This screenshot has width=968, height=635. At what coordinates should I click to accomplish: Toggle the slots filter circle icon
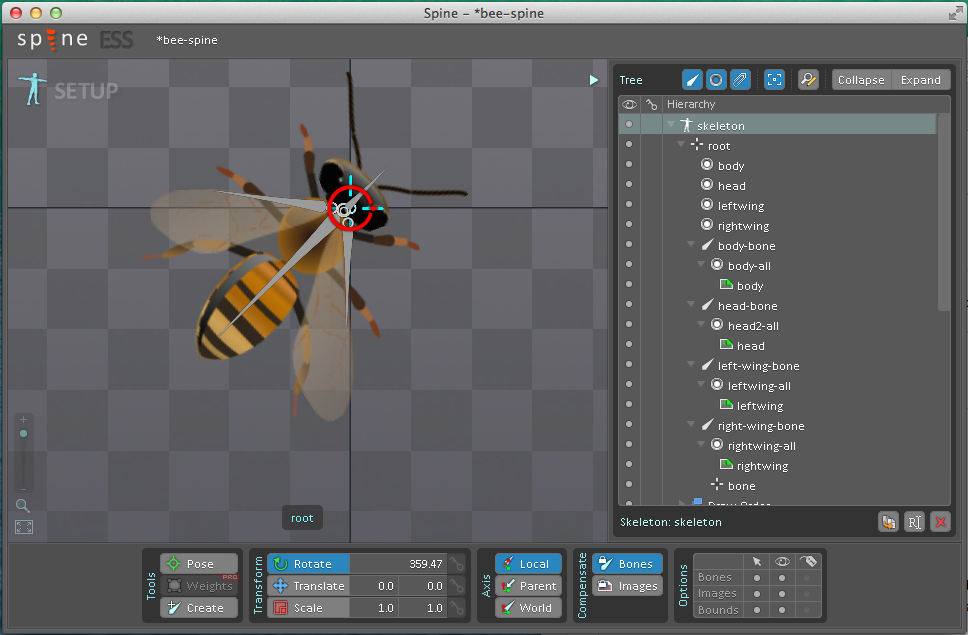[x=716, y=80]
